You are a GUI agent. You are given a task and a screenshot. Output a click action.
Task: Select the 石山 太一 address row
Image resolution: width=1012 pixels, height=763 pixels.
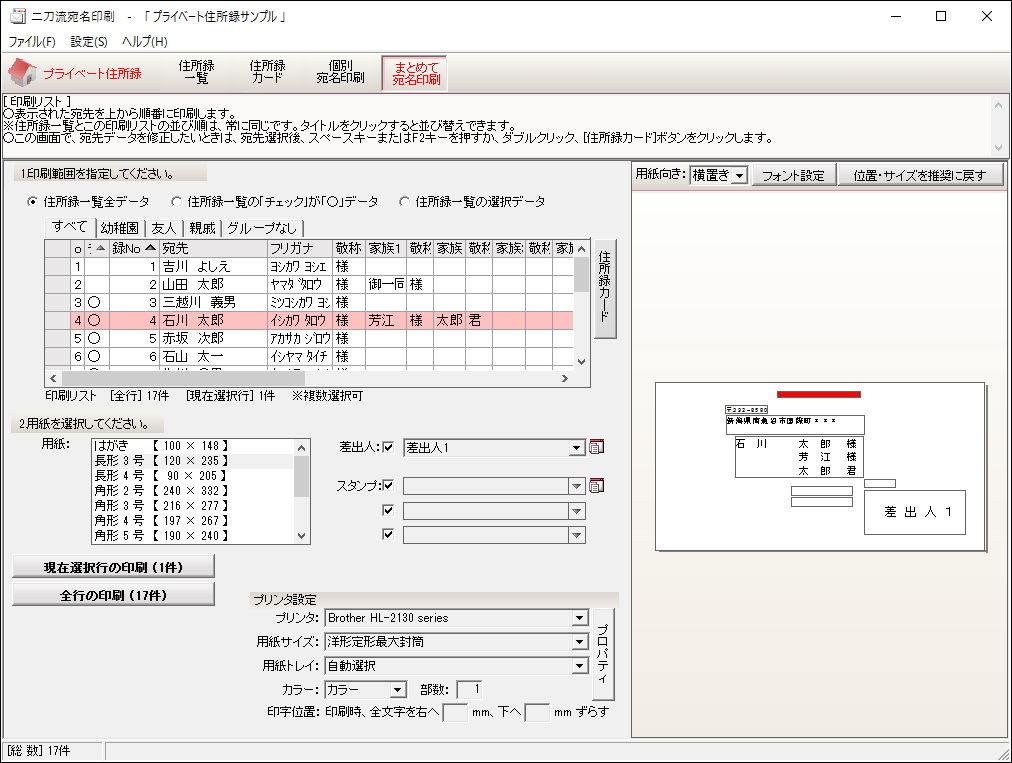click(x=309, y=356)
